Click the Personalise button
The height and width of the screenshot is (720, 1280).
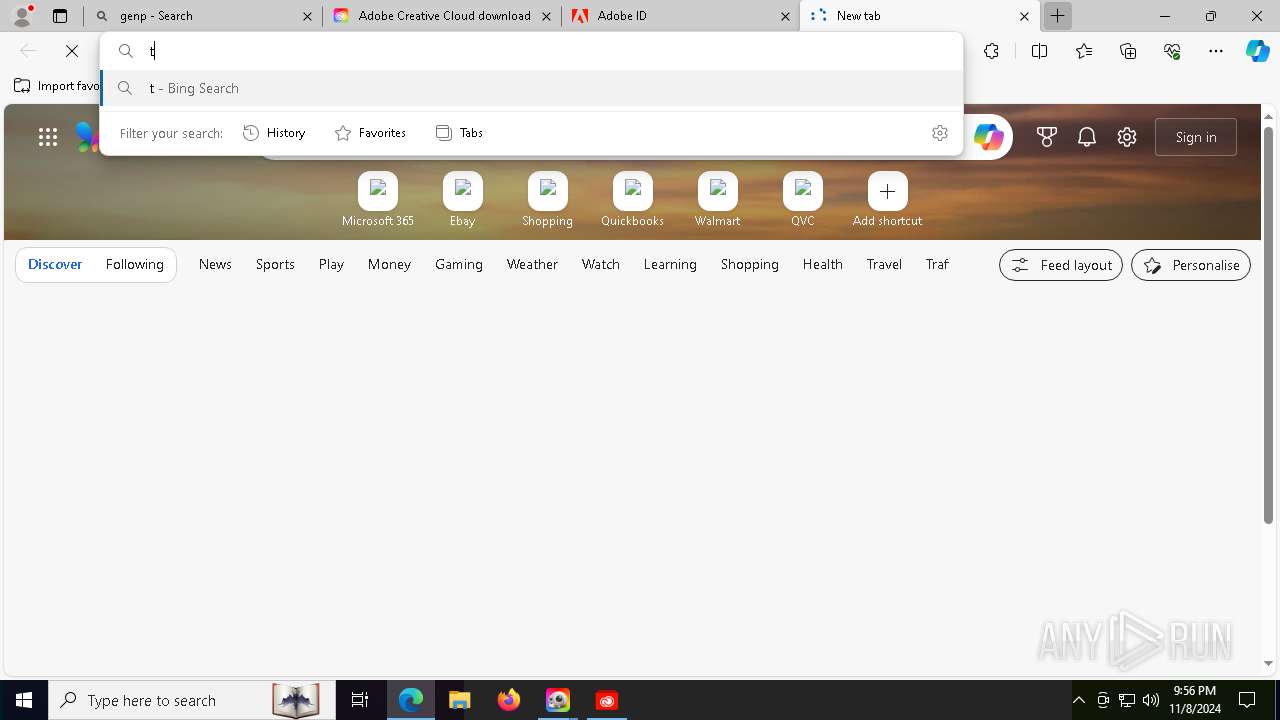pyautogui.click(x=1191, y=265)
